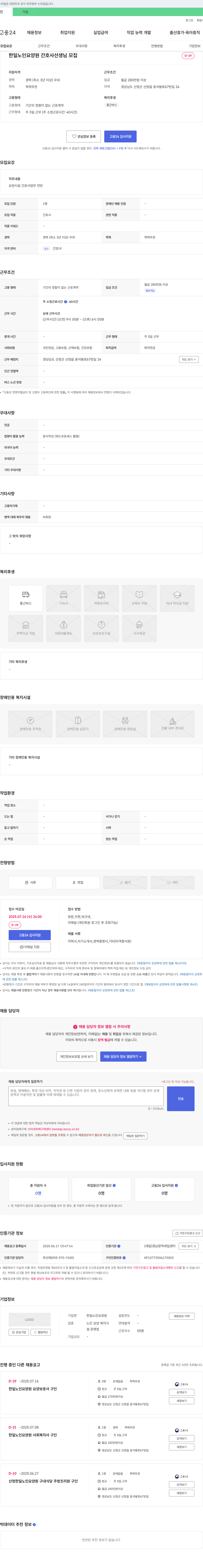
Task: Open 개인정보보호법 상세 보기
Action: pyautogui.click(x=77, y=1057)
